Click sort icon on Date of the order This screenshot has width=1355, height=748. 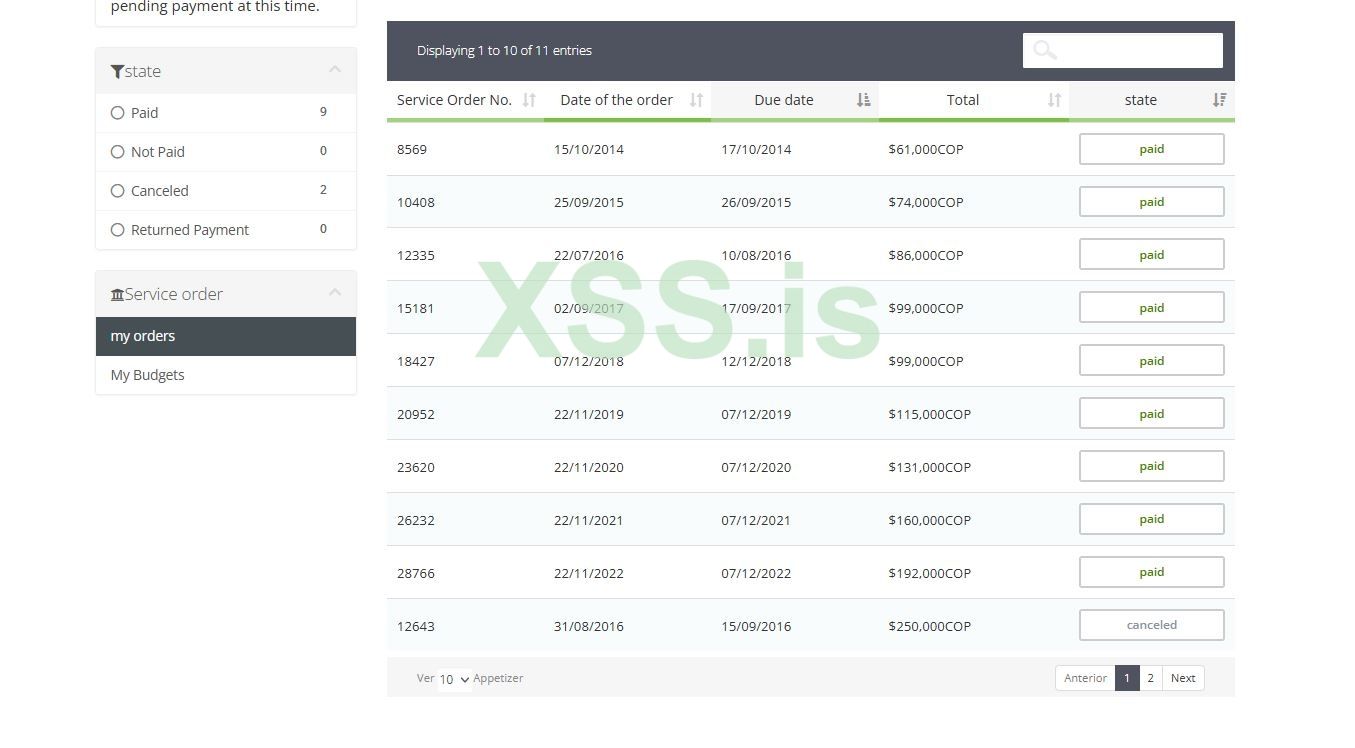696,100
